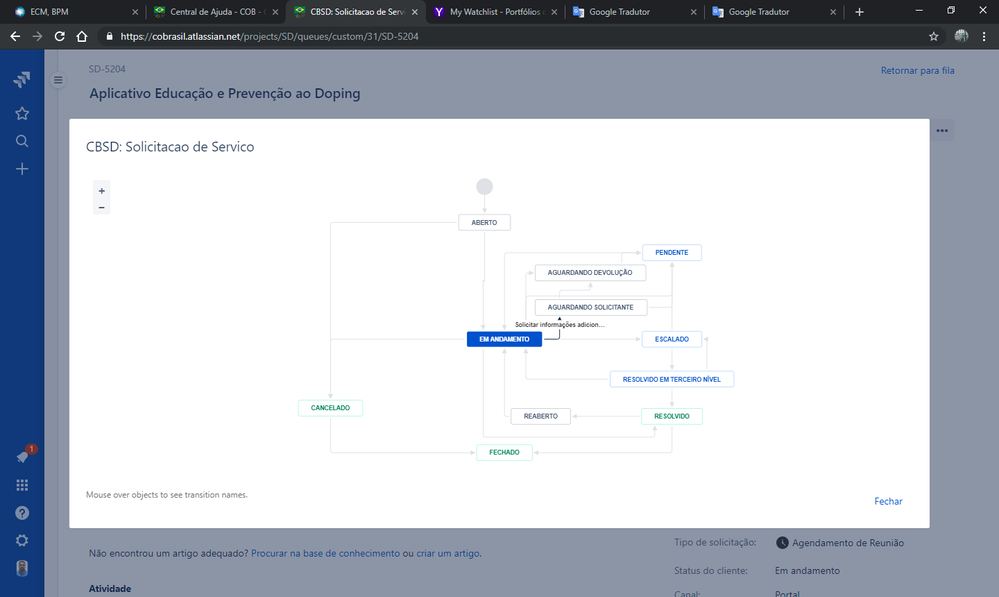Open starred items in Jira sidebar
The width and height of the screenshot is (999, 597).
(x=22, y=113)
